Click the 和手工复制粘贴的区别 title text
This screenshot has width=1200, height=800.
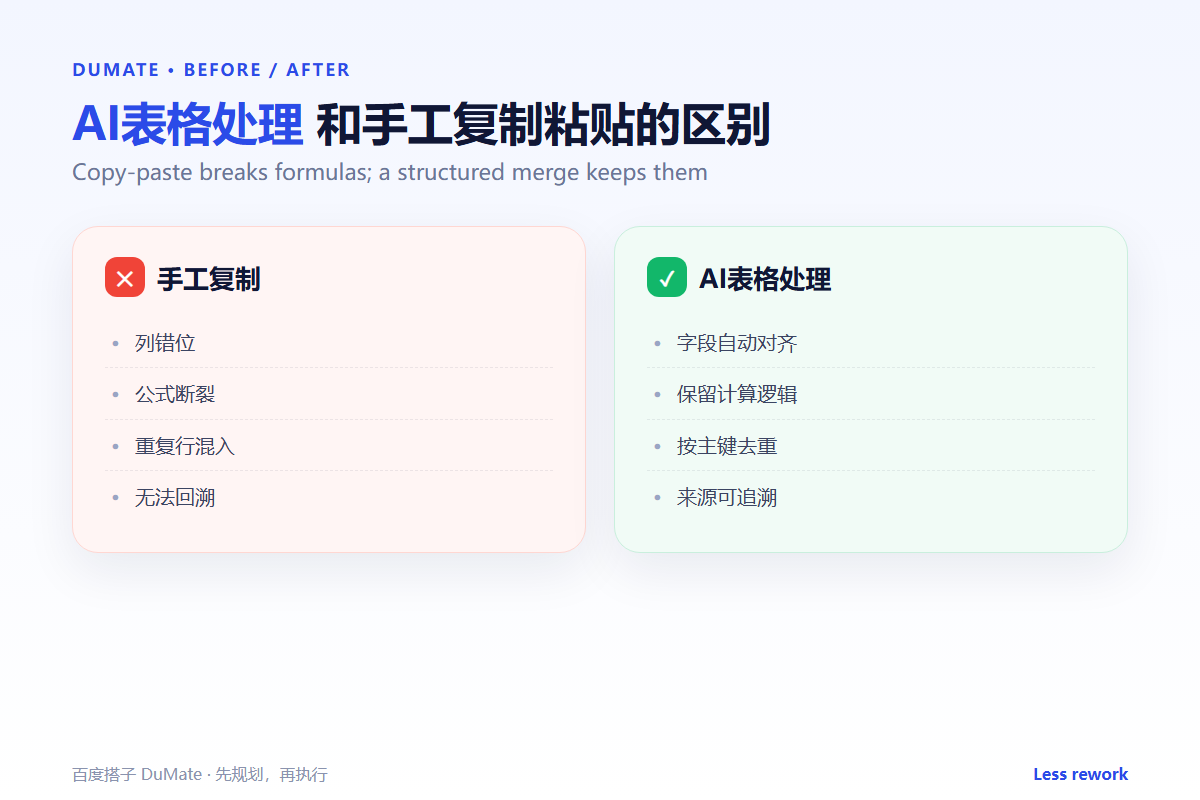point(543,125)
